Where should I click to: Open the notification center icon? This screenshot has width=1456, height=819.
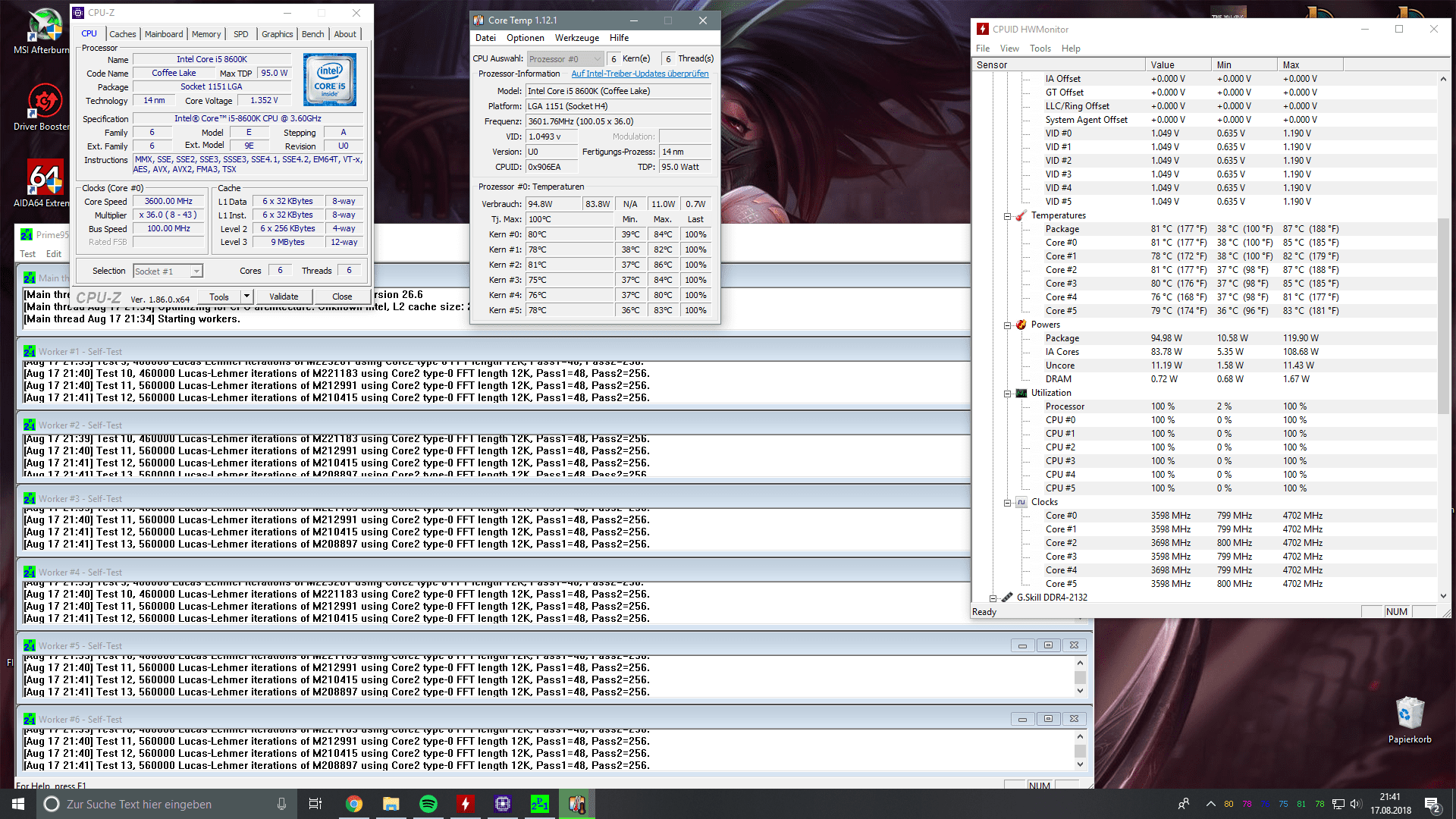point(1432,804)
